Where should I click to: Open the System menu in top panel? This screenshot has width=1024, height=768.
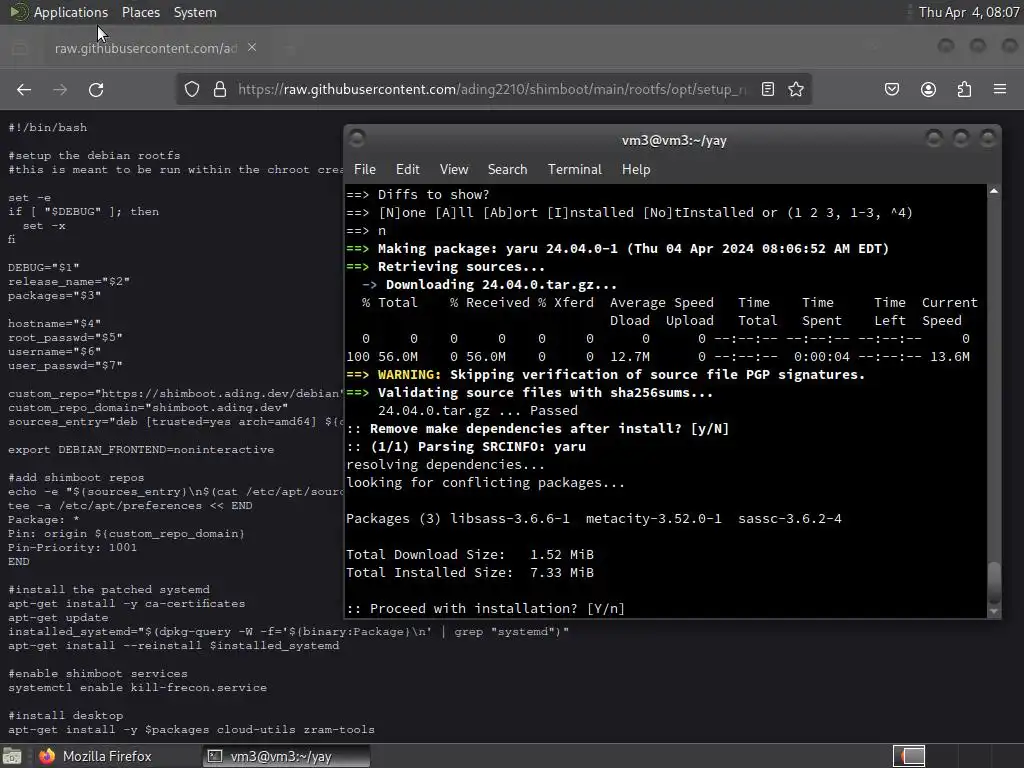195,12
